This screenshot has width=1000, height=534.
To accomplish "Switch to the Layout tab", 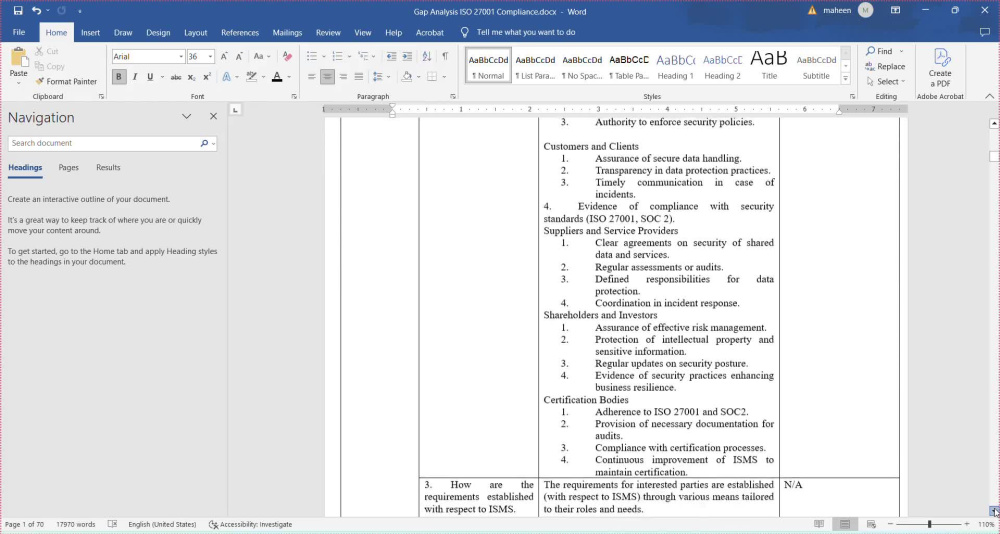I will click(196, 33).
